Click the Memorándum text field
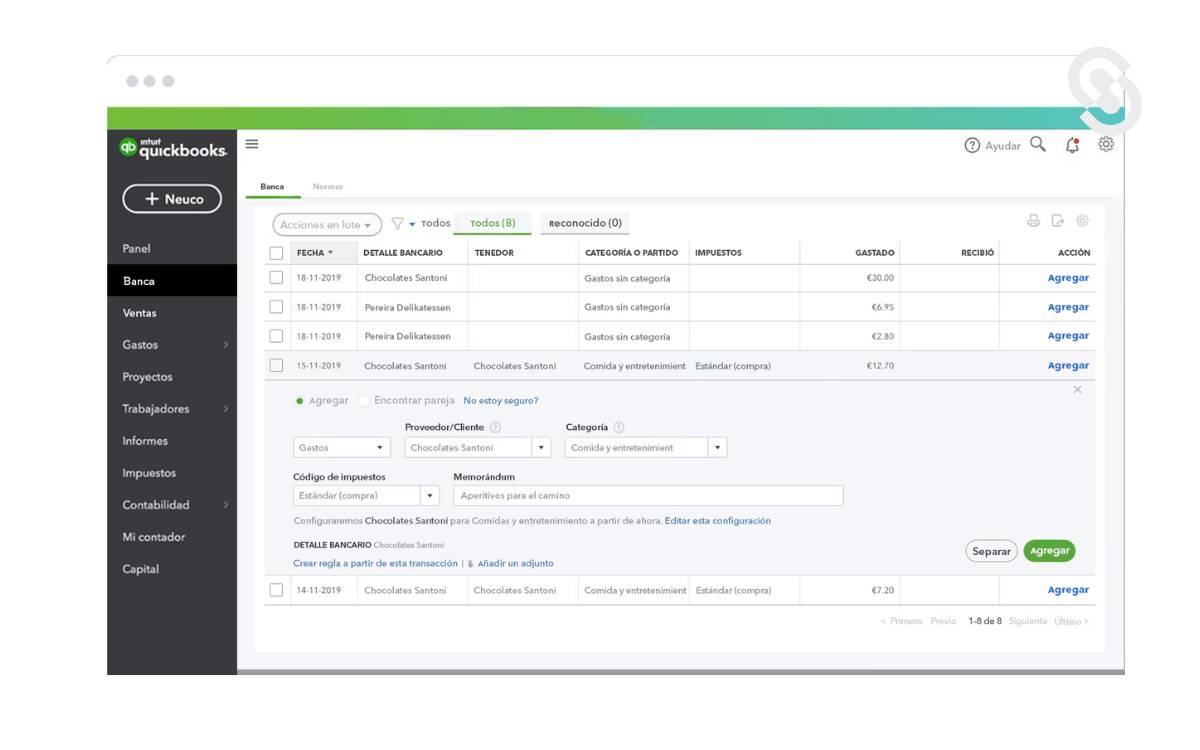The image size is (1200, 750). coord(647,496)
